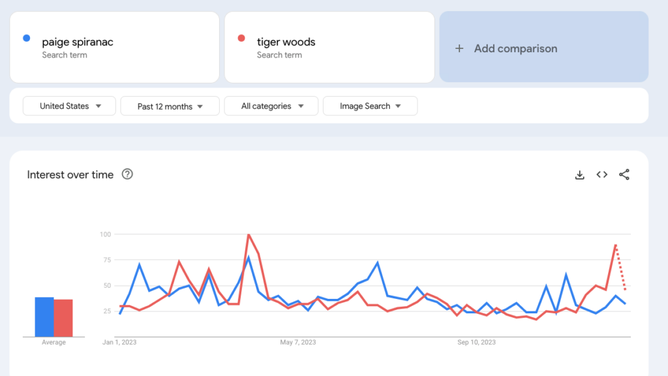Click the red dot beside tiger woods
668x376 pixels.
[x=241, y=38]
